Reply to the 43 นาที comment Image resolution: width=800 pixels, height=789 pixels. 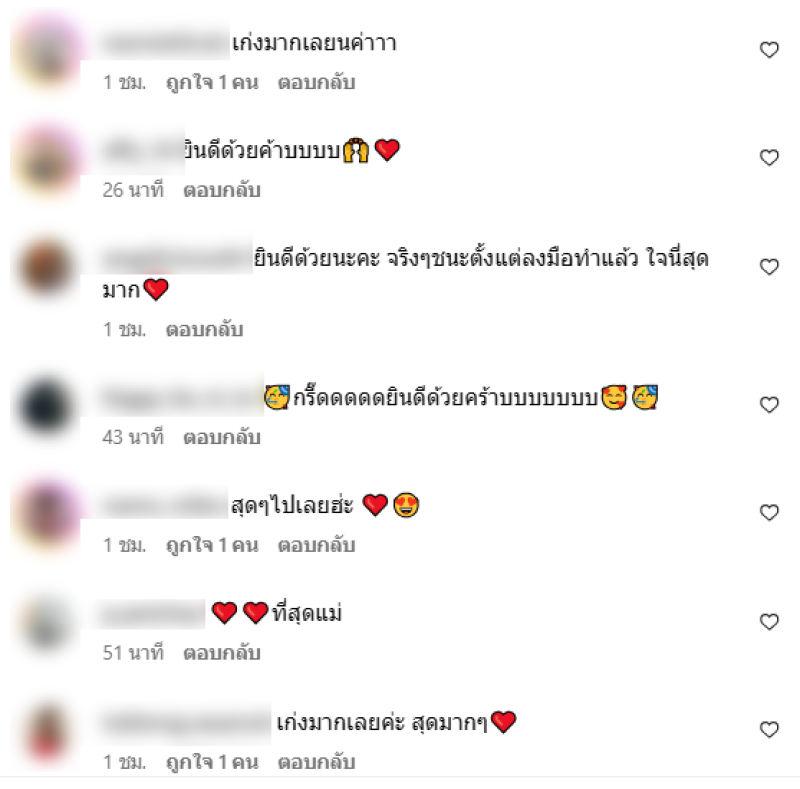222,437
